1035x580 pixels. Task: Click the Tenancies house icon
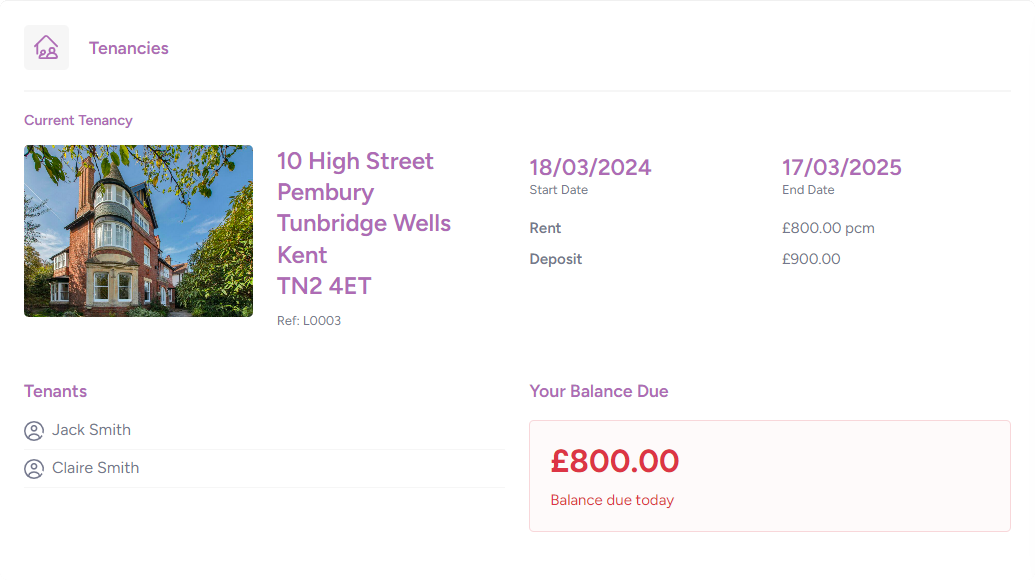click(x=46, y=48)
